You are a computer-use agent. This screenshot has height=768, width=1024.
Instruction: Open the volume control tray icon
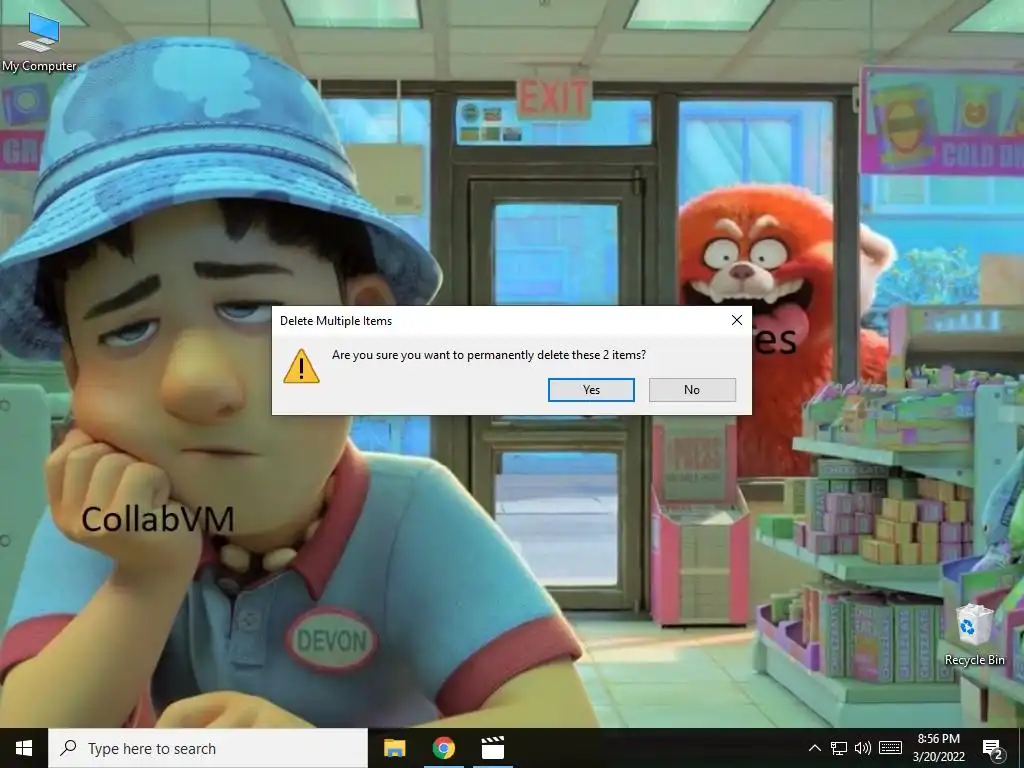pyautogui.click(x=863, y=748)
